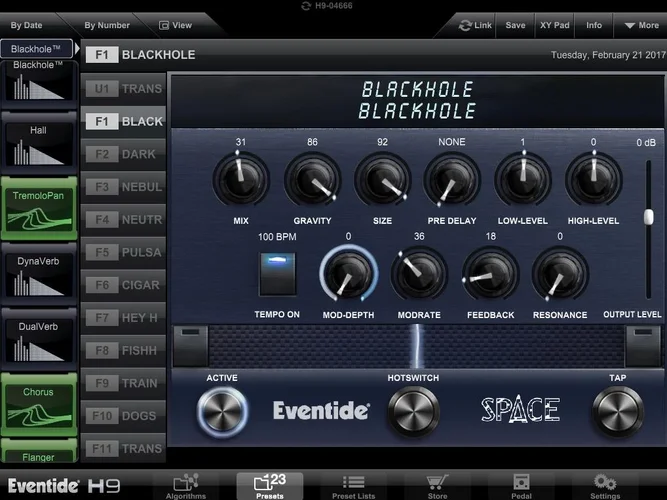Save the current preset

click(x=515, y=25)
